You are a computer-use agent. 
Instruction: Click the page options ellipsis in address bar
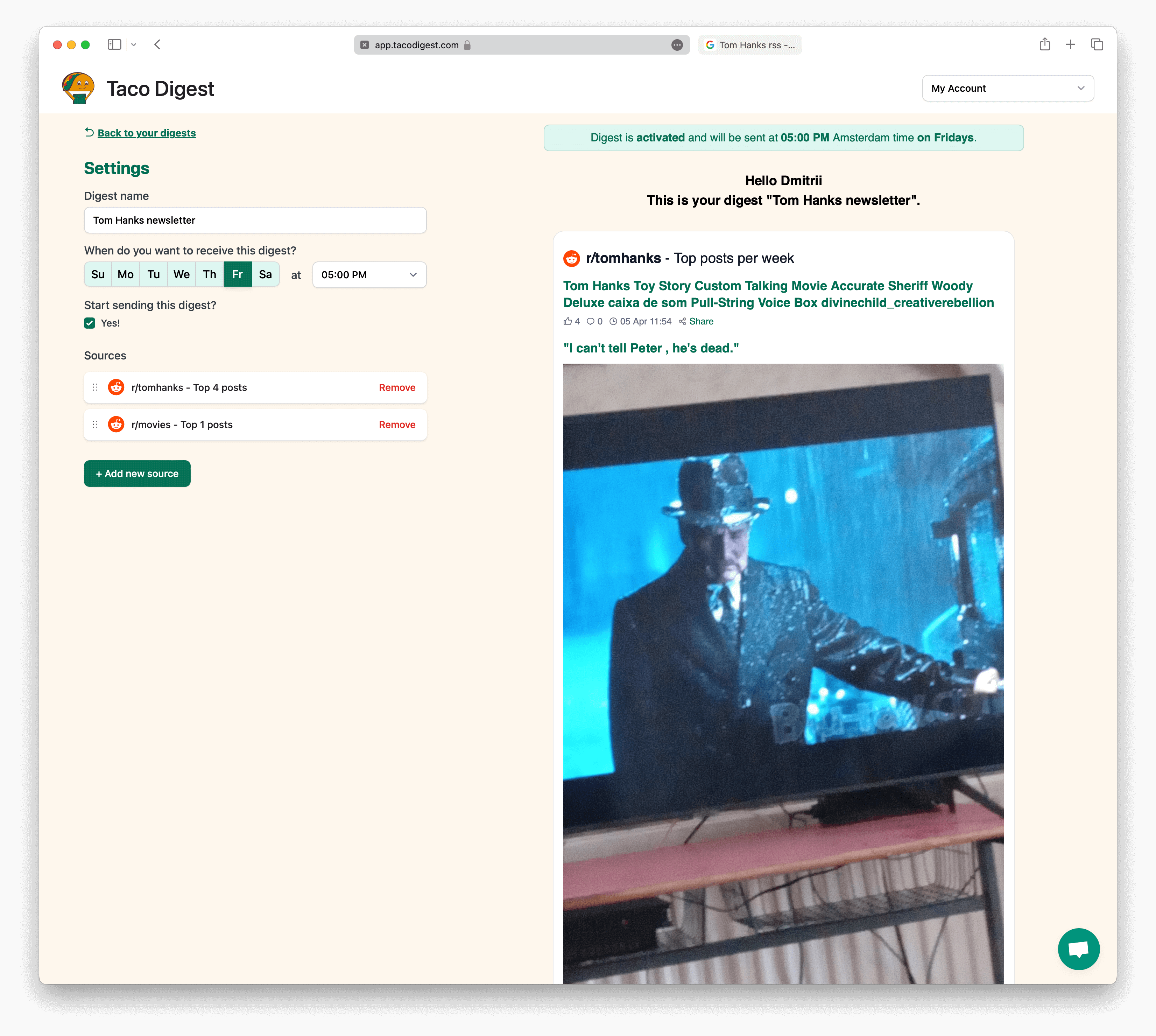click(676, 45)
